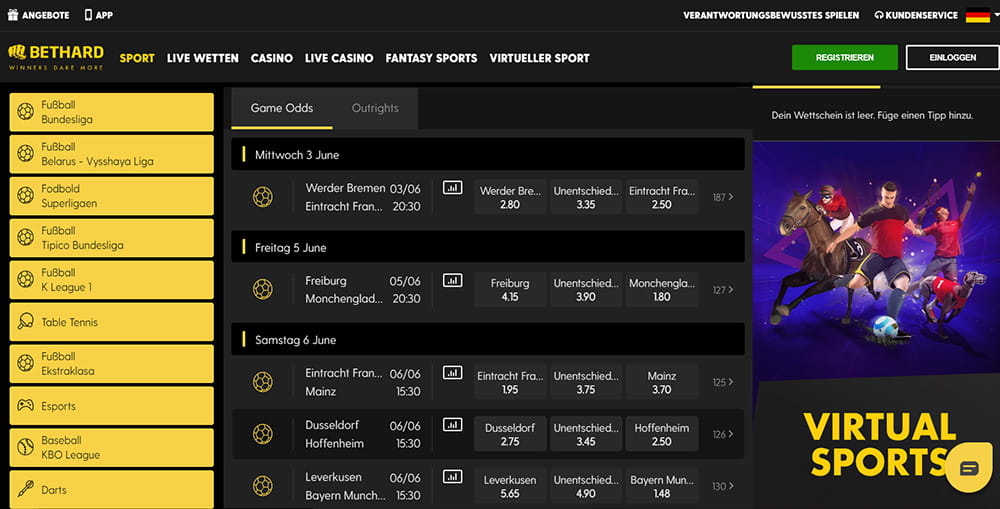
Task: Click the Einloggen button
Action: 953,57
